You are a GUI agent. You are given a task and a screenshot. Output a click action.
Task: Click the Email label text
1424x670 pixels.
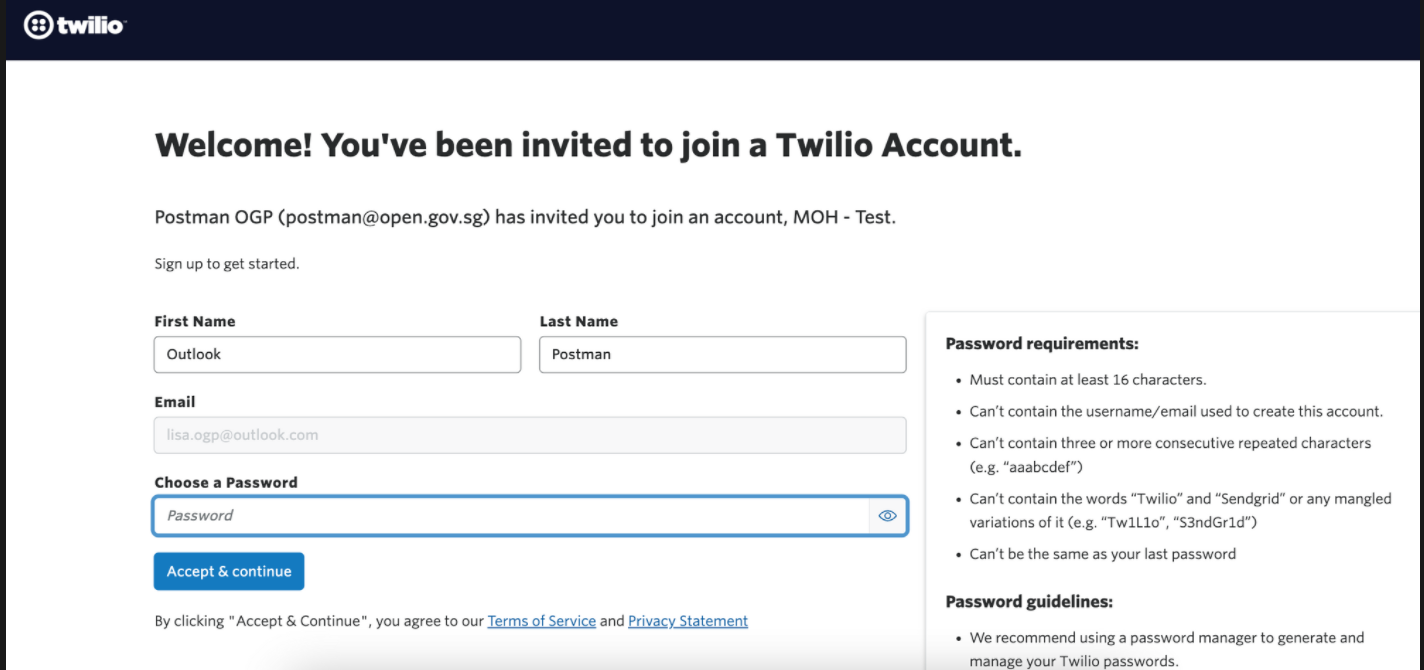[x=175, y=402]
